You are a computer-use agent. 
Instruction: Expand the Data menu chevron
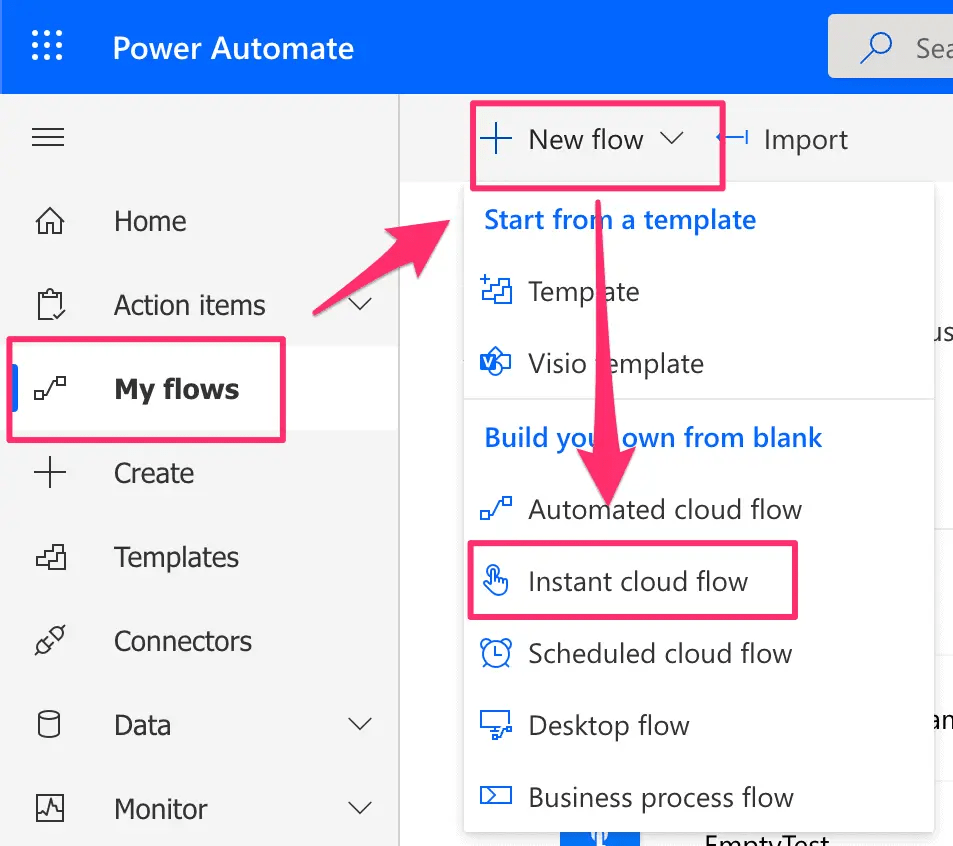[360, 724]
